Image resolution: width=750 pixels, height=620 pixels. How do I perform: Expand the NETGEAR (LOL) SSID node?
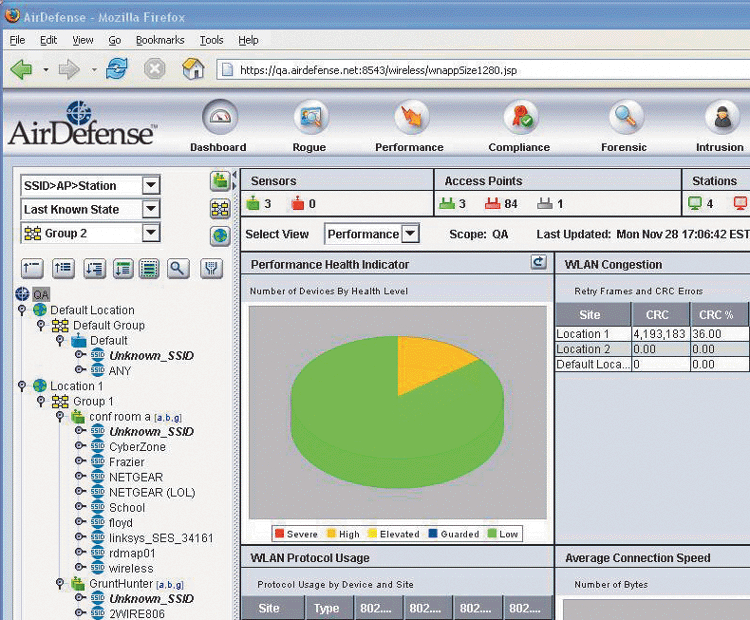click(x=80, y=491)
